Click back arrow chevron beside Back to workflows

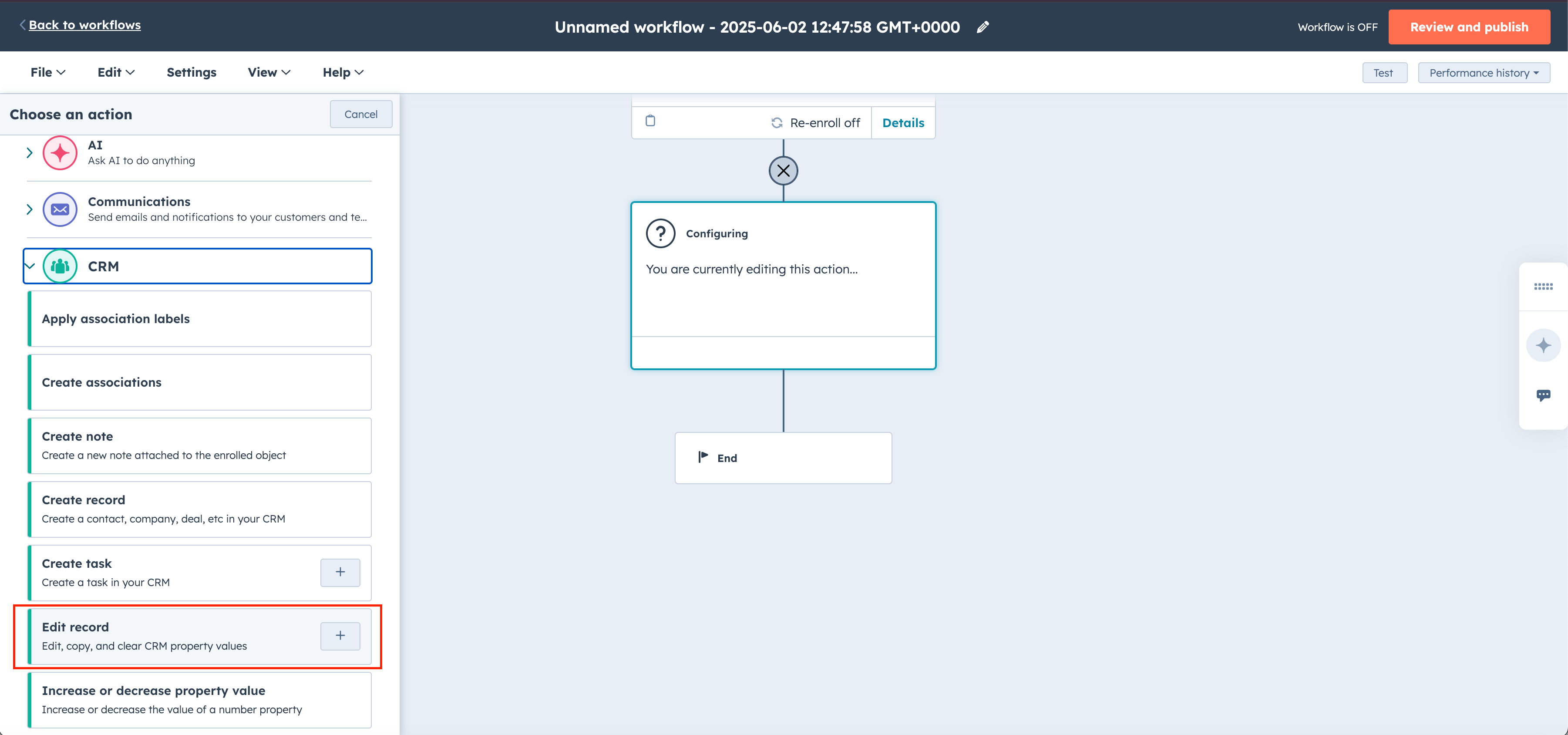pyautogui.click(x=23, y=25)
